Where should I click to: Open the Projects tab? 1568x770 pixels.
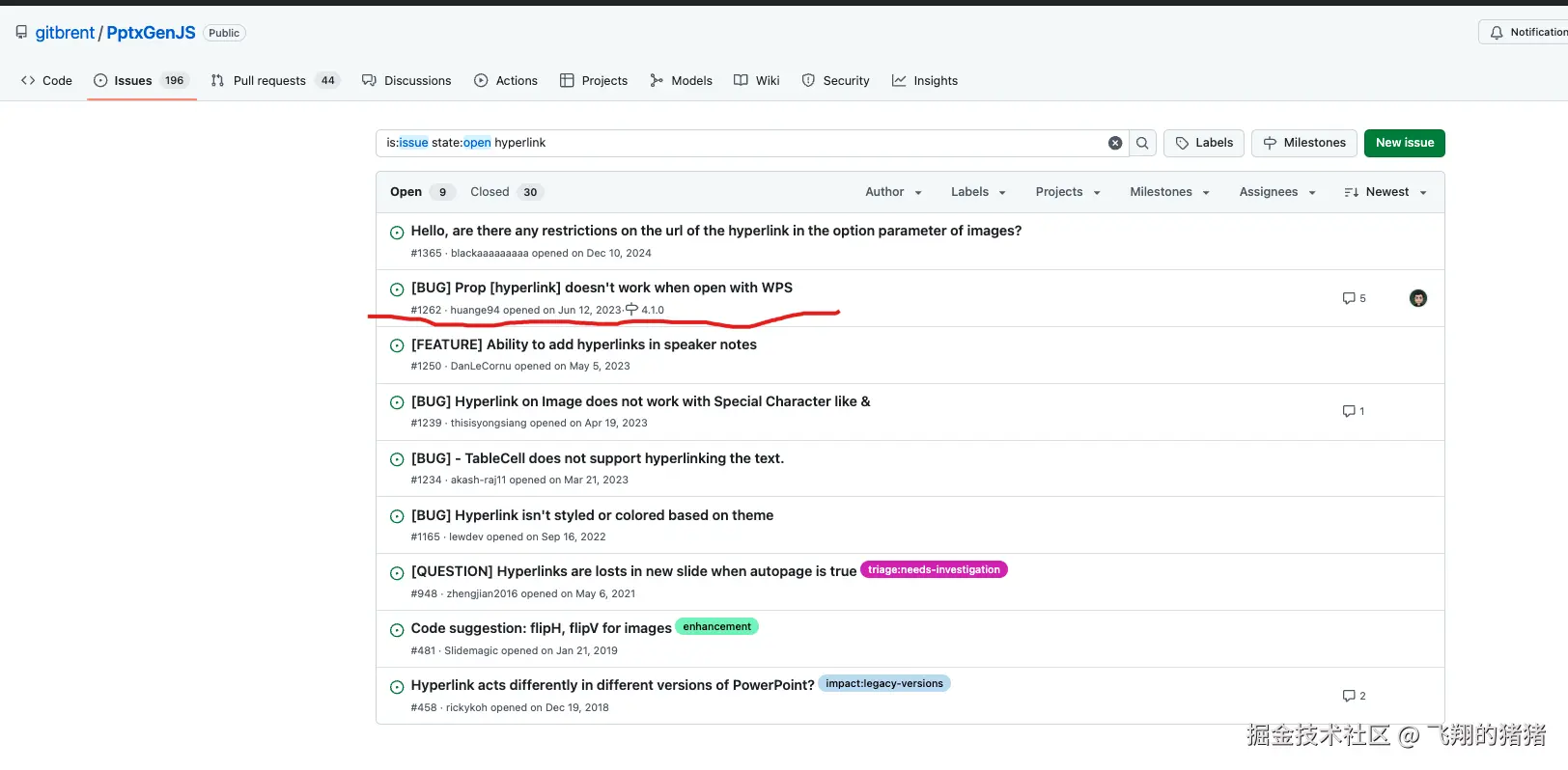coord(594,81)
